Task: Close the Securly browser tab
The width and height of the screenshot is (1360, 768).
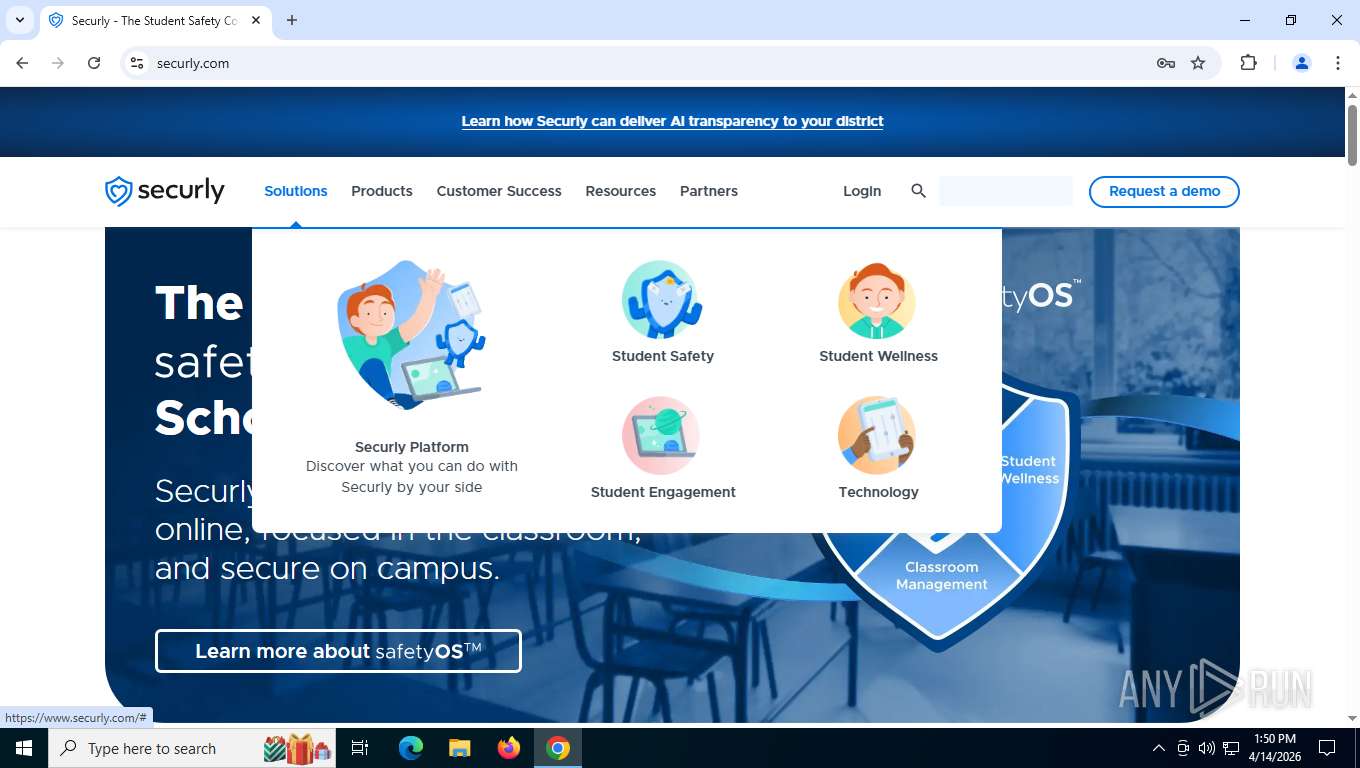Action: [x=256, y=20]
